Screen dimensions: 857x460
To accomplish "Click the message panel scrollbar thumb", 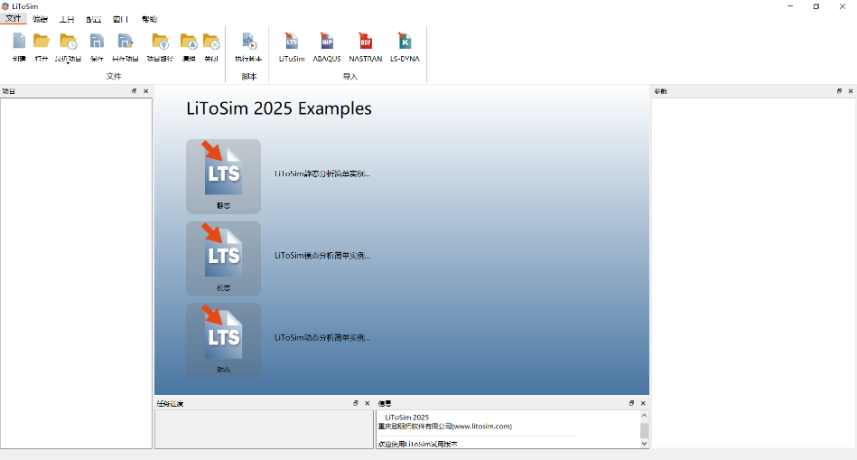I will (644, 430).
